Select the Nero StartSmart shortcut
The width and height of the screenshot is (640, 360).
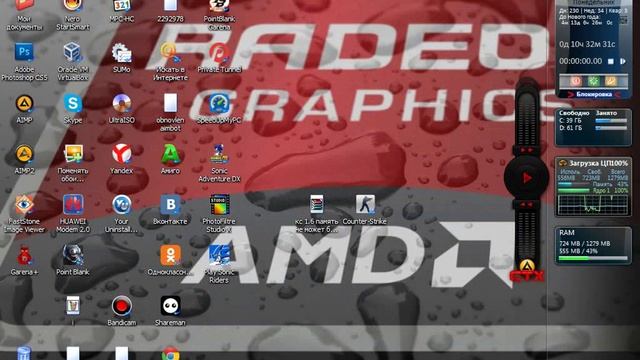[73, 6]
